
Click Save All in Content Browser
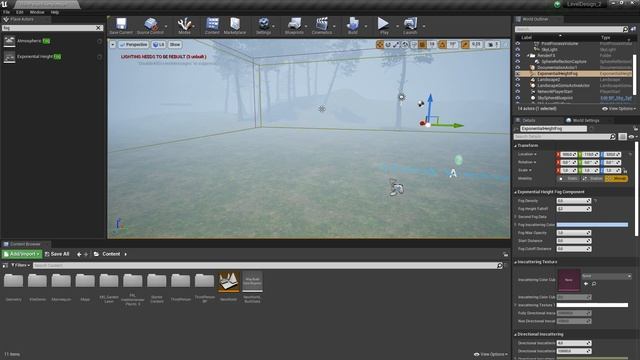click(57, 254)
